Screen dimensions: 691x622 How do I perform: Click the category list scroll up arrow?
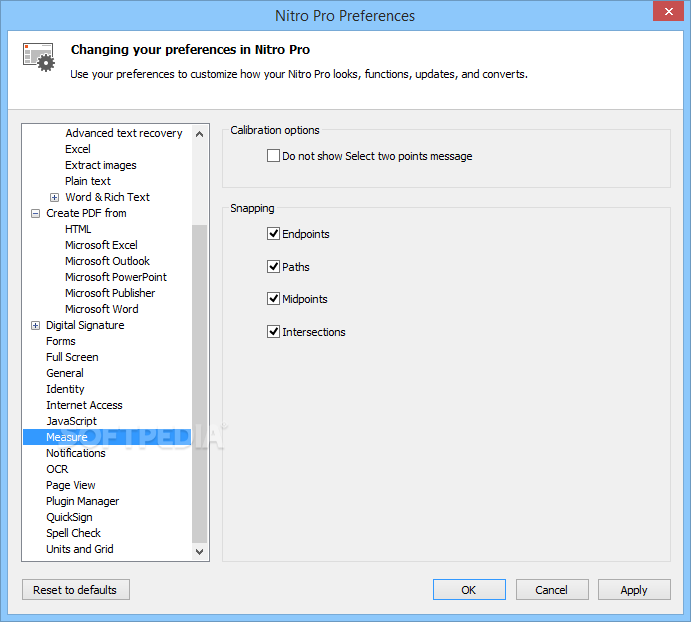[x=199, y=134]
